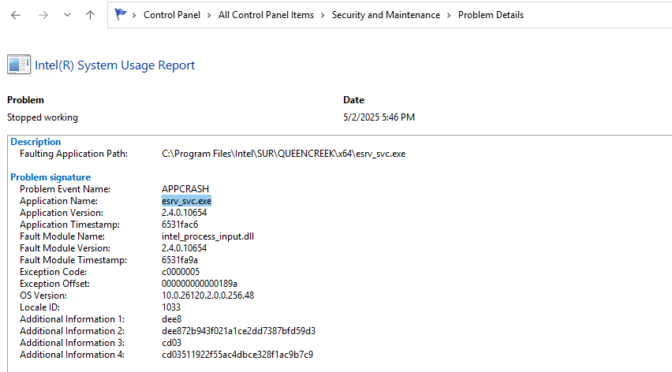Viewport: 672px width, 372px height.
Task: Click the Date column heading
Action: pyautogui.click(x=354, y=100)
